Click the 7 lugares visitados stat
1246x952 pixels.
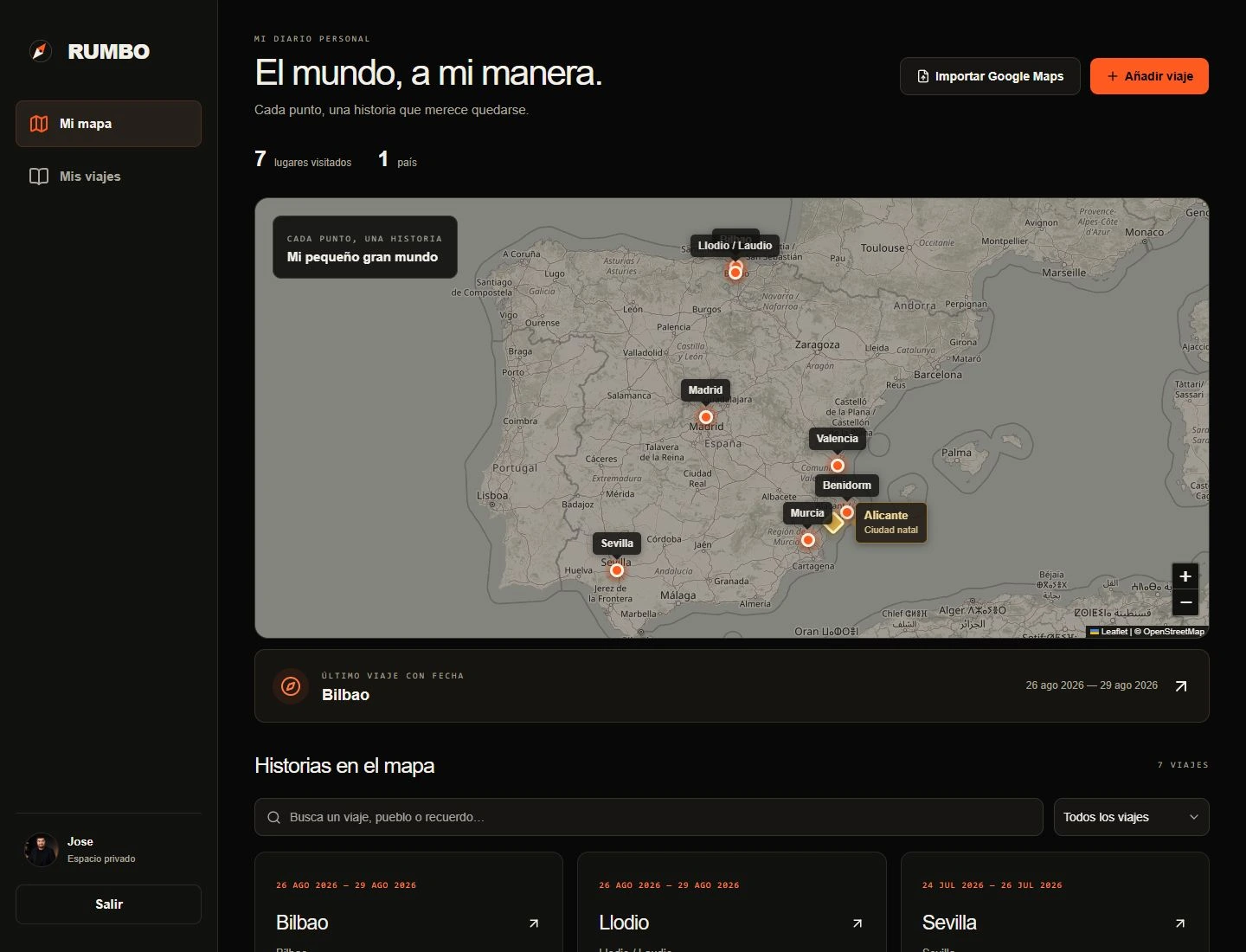[303, 159]
